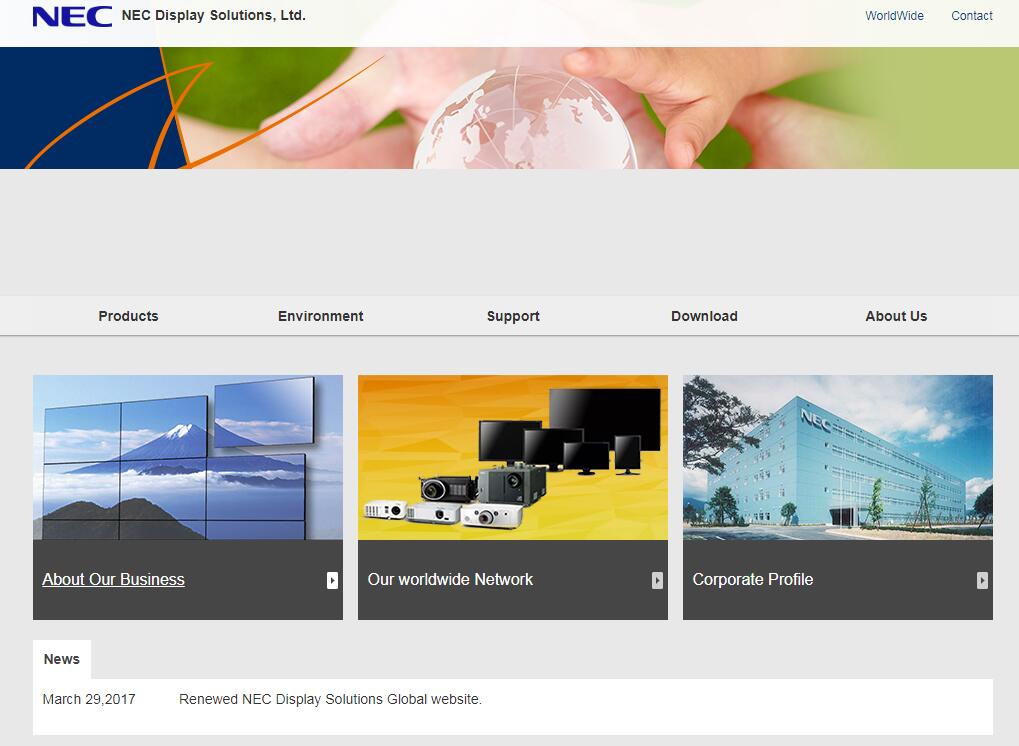Click the news date March 29,2017

coord(89,699)
